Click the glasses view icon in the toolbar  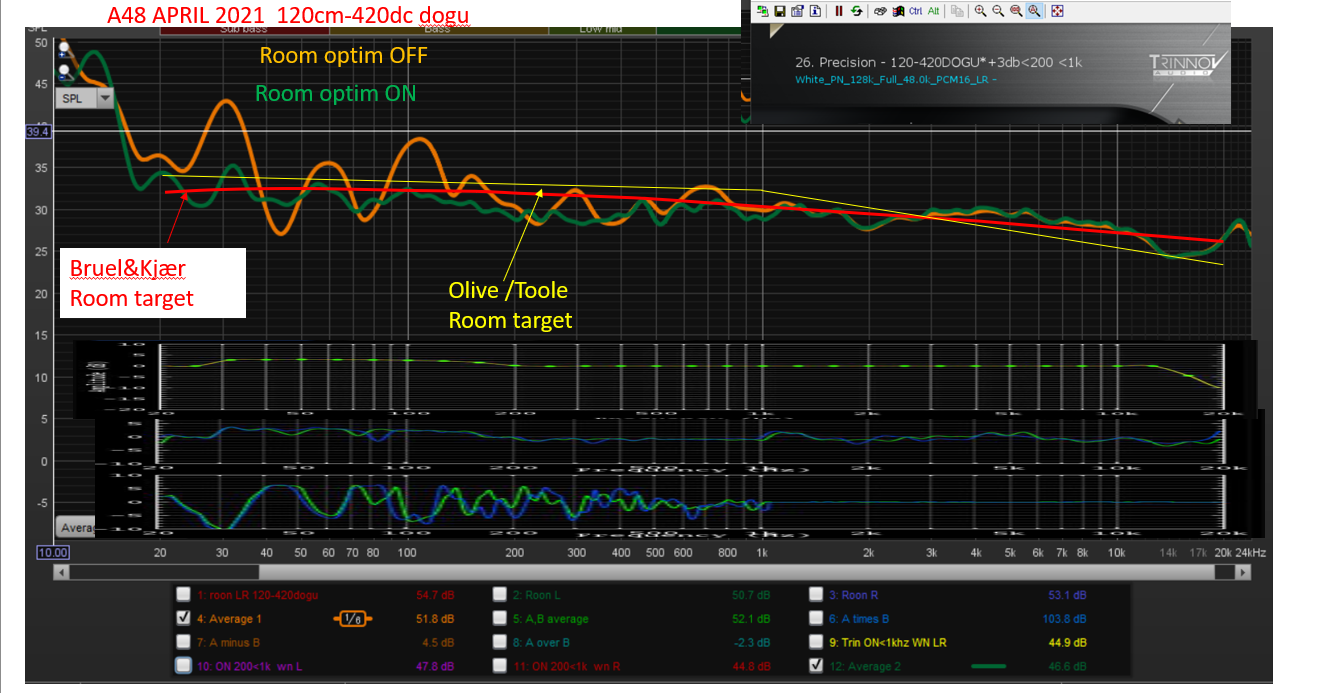(x=880, y=11)
